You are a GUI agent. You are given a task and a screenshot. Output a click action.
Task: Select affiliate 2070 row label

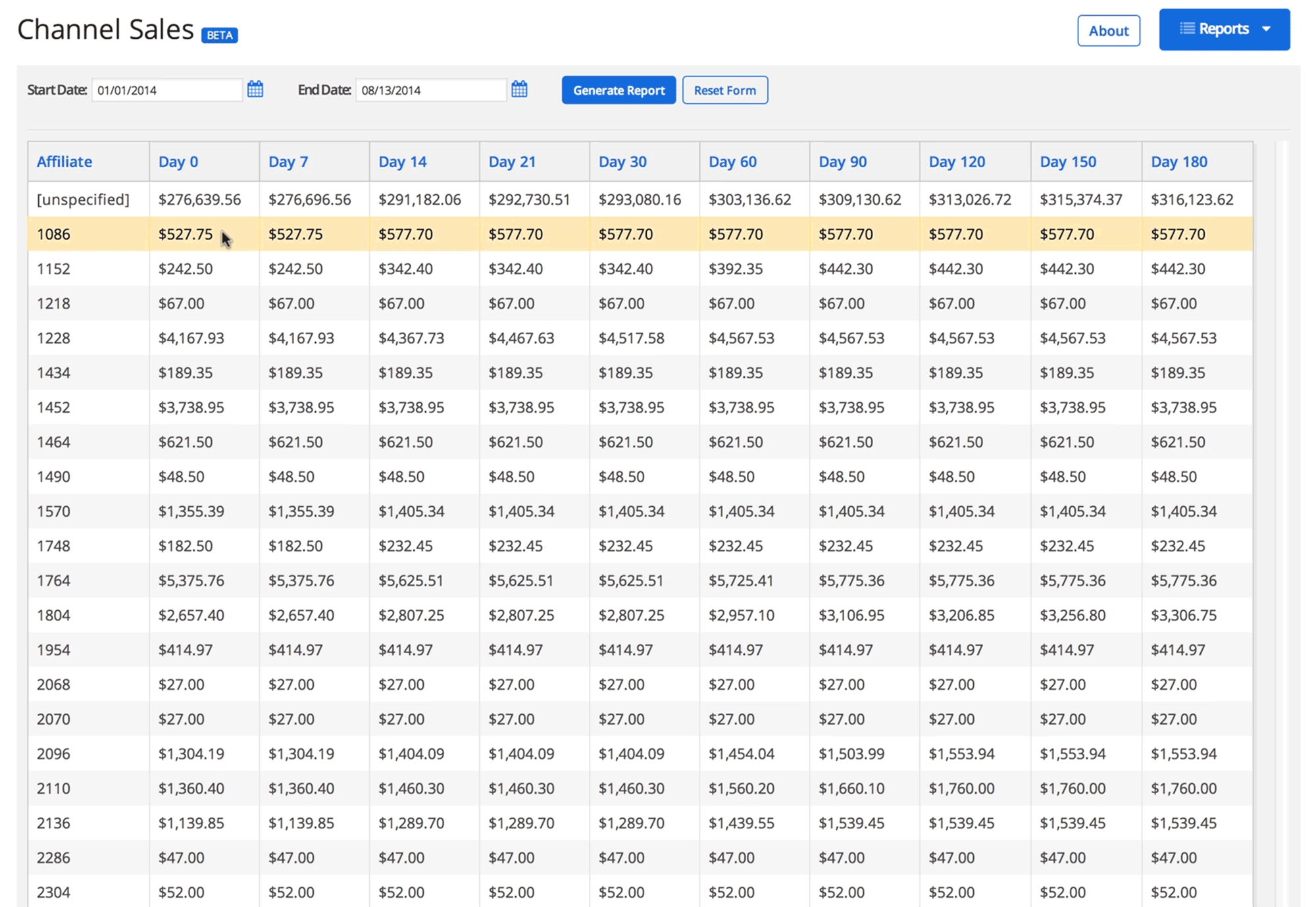click(53, 719)
